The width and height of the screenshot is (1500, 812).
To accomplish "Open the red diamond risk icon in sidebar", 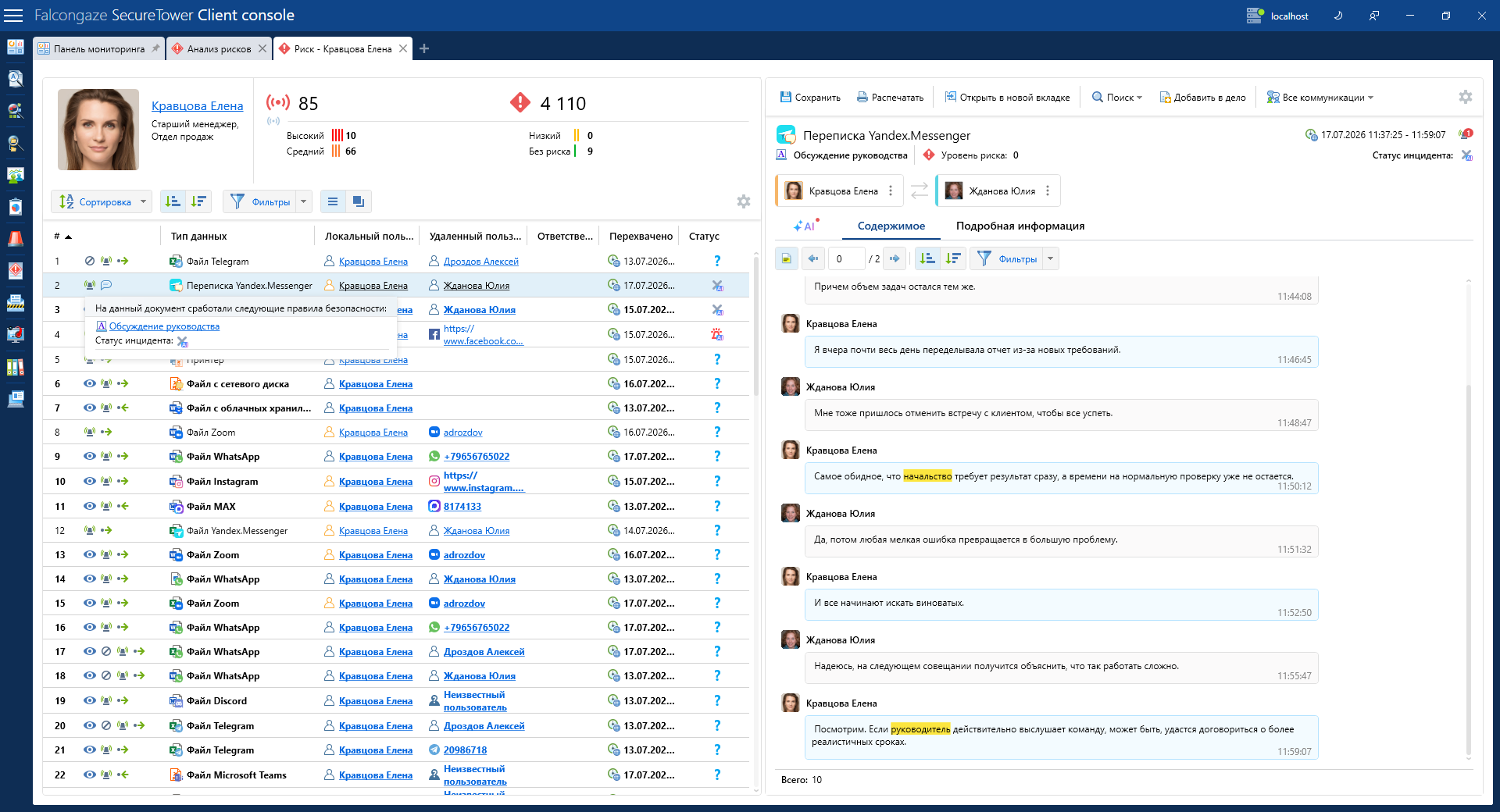I will [15, 271].
